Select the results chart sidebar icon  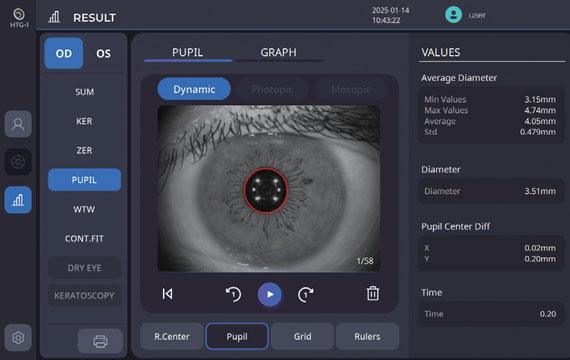(18, 200)
